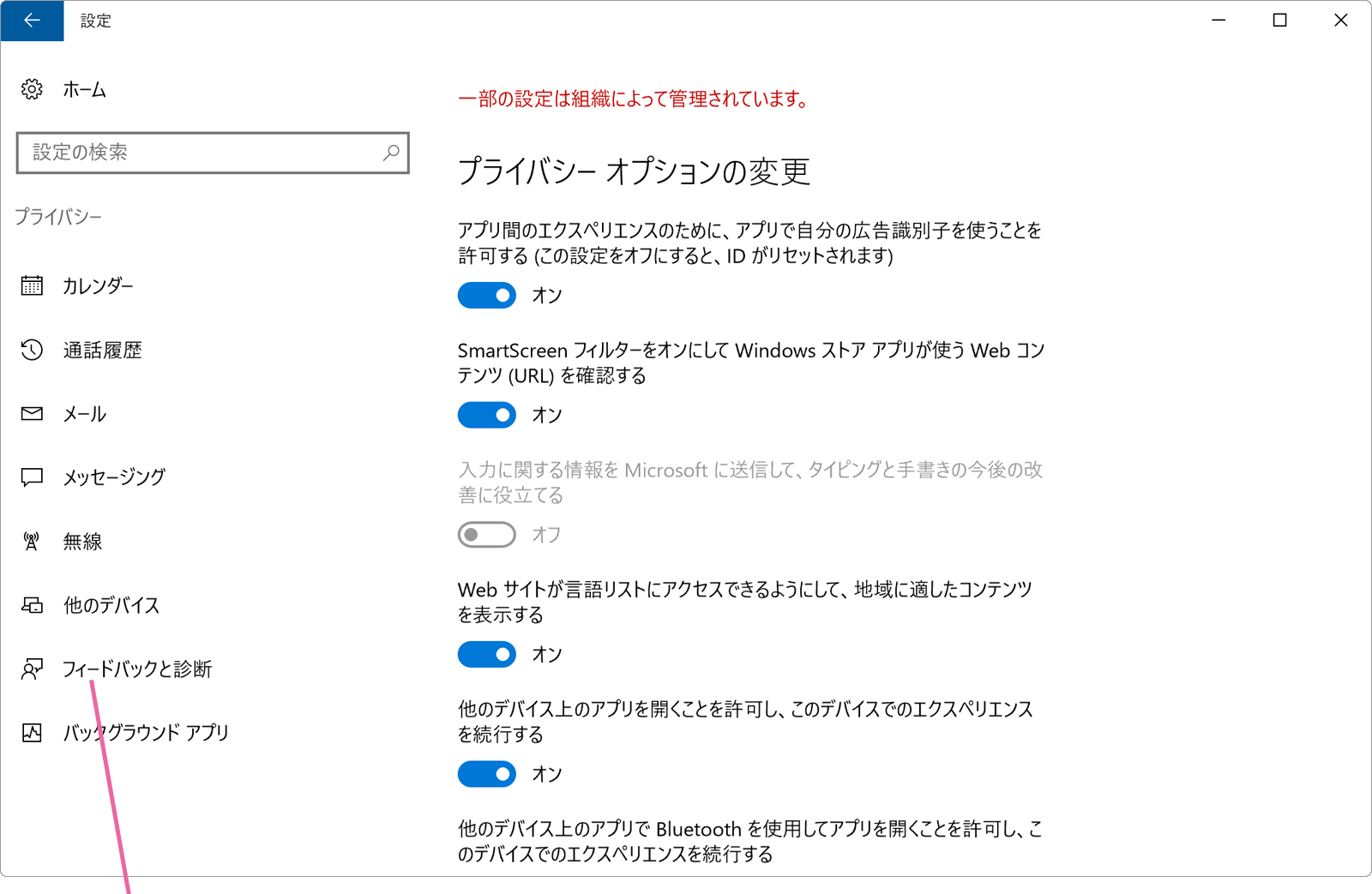Click the プライバシー category heading
The image size is (1372, 894).
(x=58, y=217)
